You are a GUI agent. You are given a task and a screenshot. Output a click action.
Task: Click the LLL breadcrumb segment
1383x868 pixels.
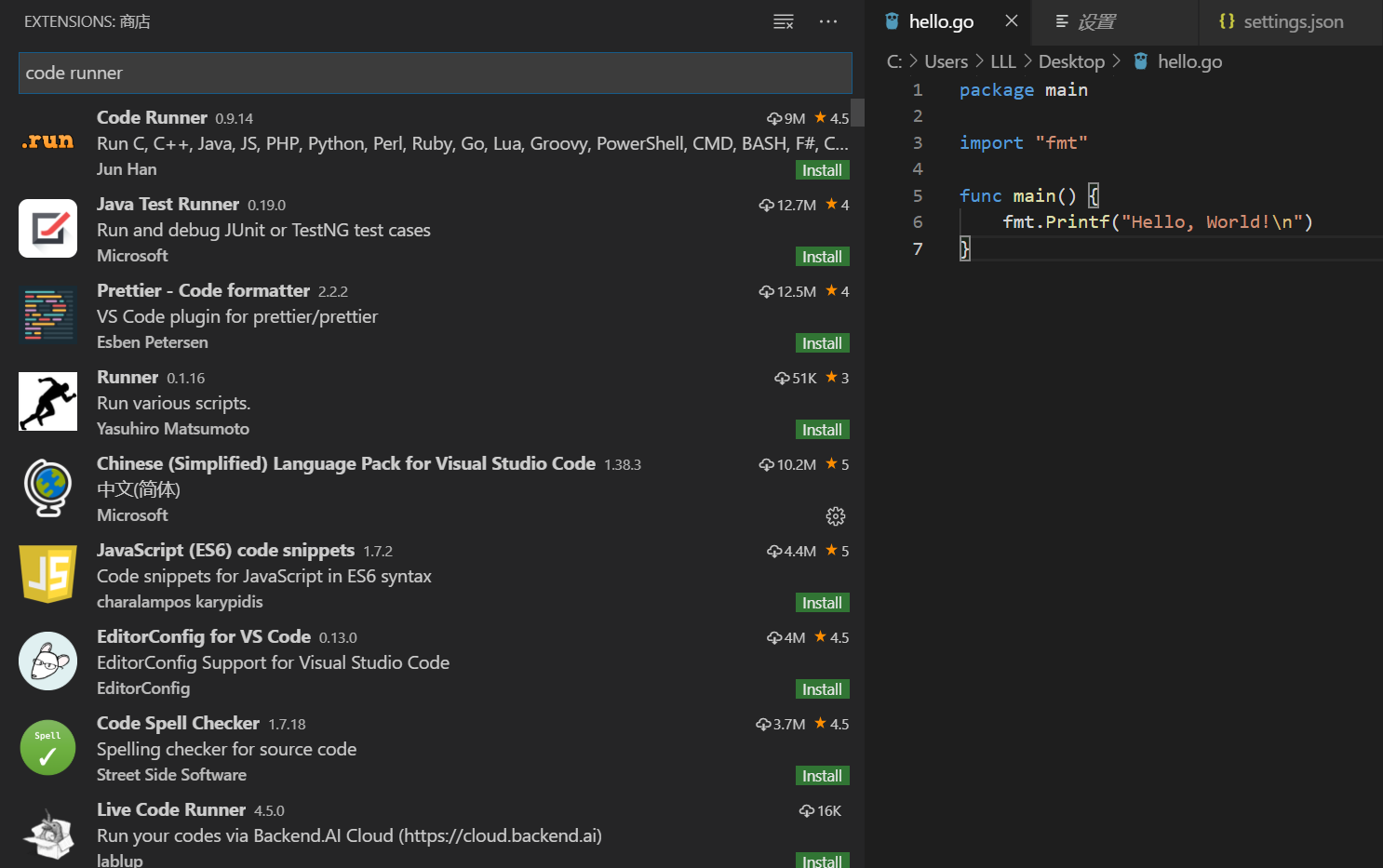(1003, 61)
